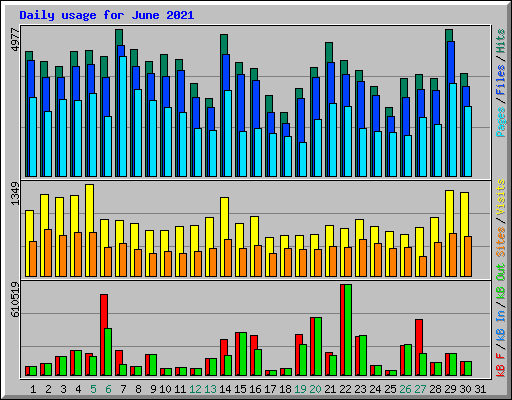Click the Sites legend label
The height and width of the screenshot is (400, 512).
click(500, 242)
